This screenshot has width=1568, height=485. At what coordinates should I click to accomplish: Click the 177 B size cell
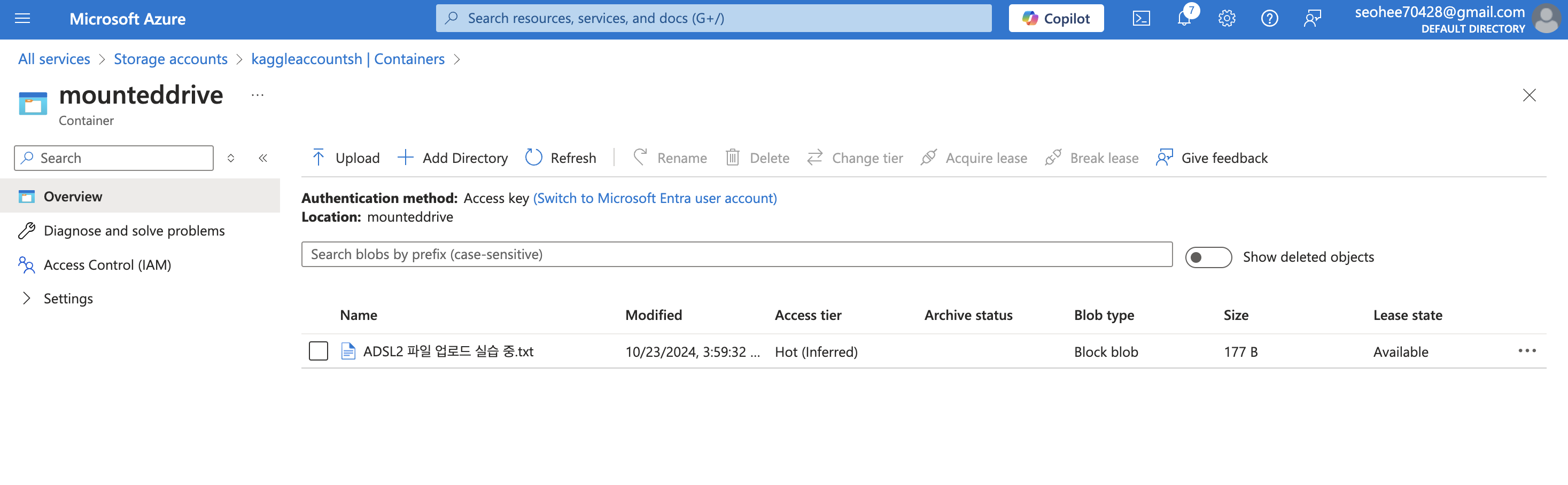coord(1240,351)
